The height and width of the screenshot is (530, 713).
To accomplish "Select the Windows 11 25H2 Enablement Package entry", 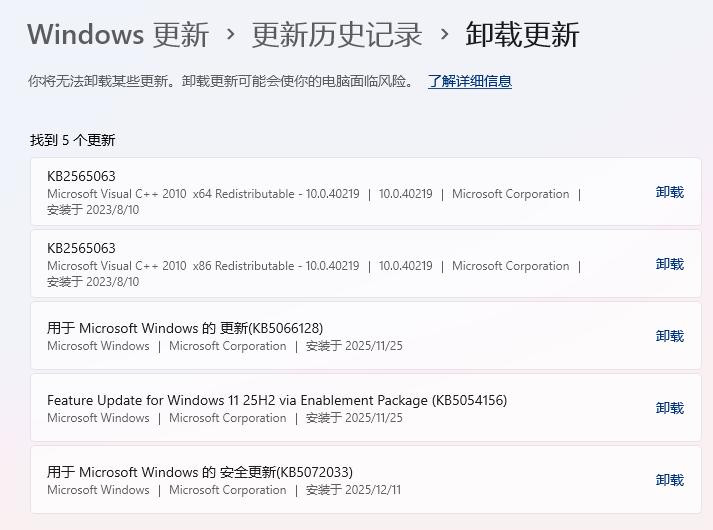I will coord(277,400).
